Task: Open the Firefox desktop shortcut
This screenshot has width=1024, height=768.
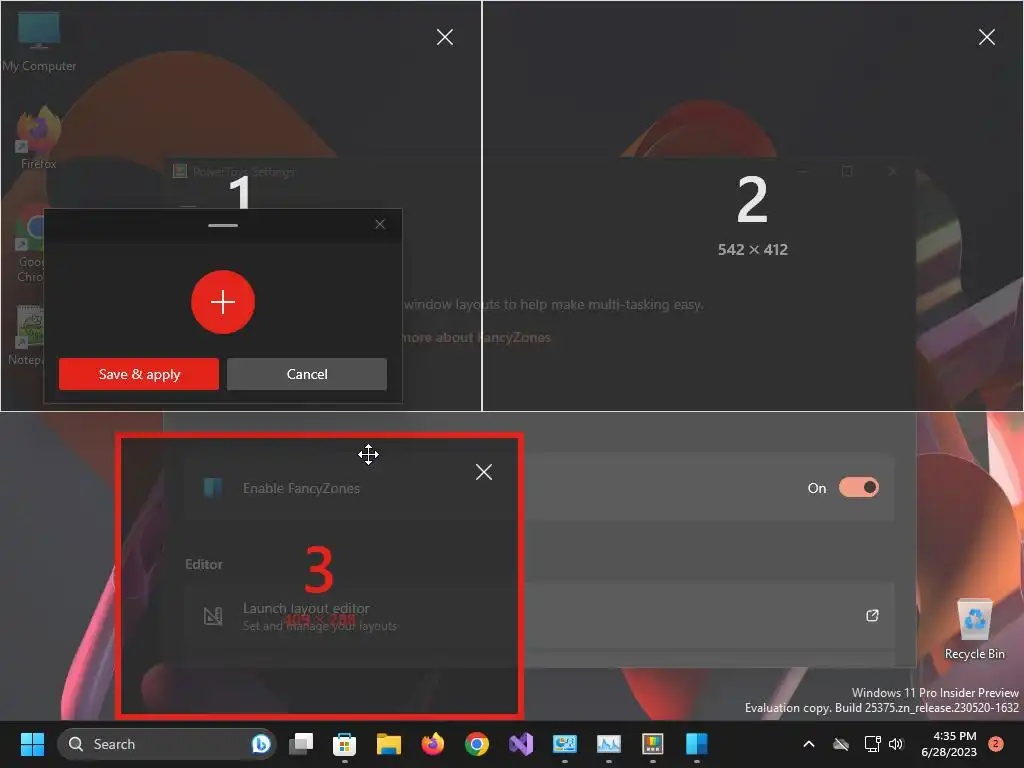Action: tap(38, 138)
